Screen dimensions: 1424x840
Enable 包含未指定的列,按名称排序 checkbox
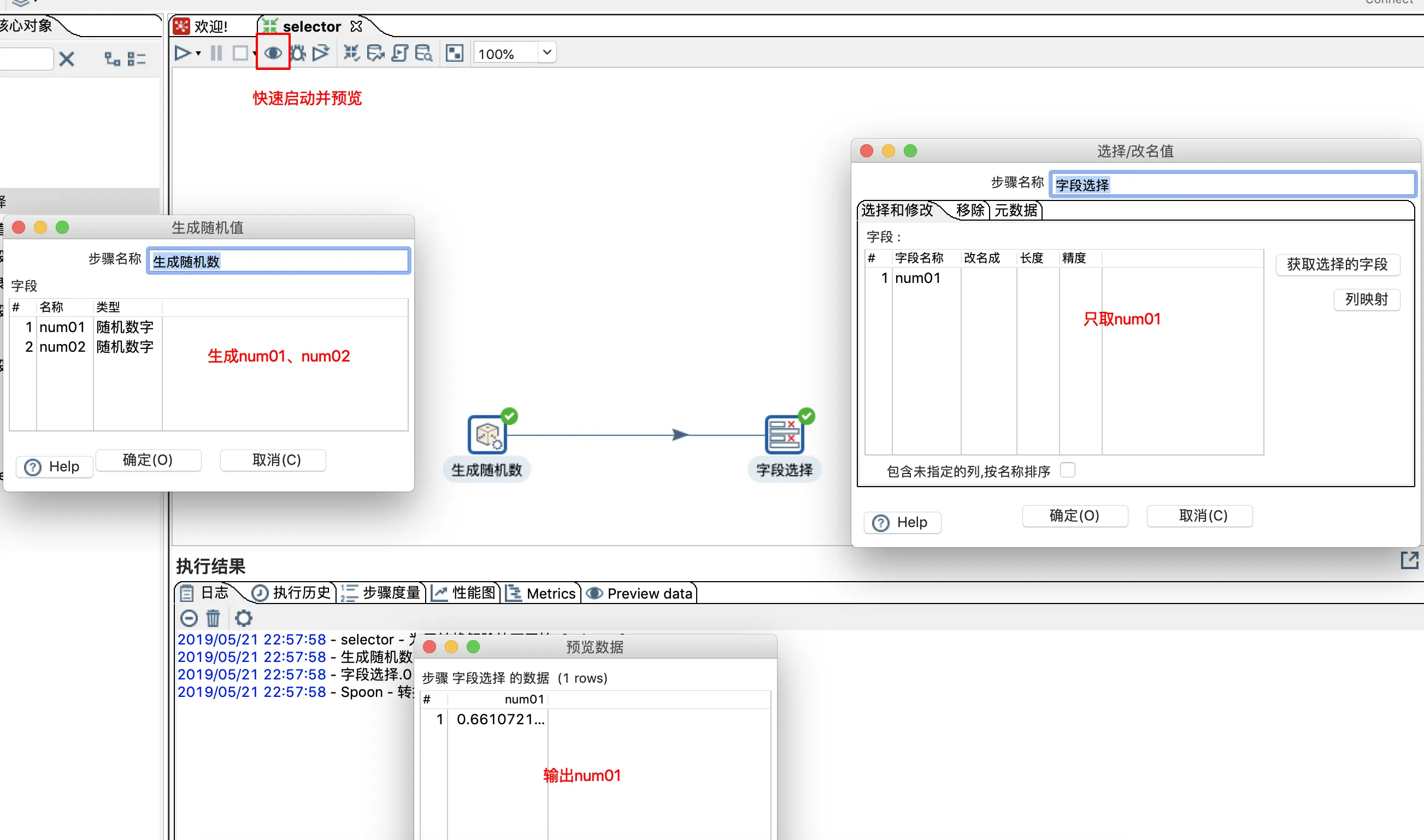(1067, 470)
